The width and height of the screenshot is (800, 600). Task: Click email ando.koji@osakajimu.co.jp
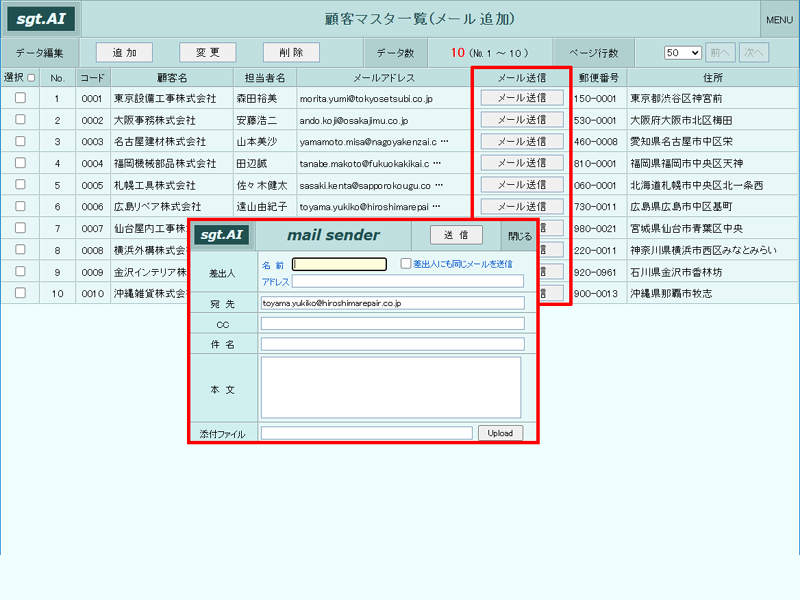(x=354, y=120)
